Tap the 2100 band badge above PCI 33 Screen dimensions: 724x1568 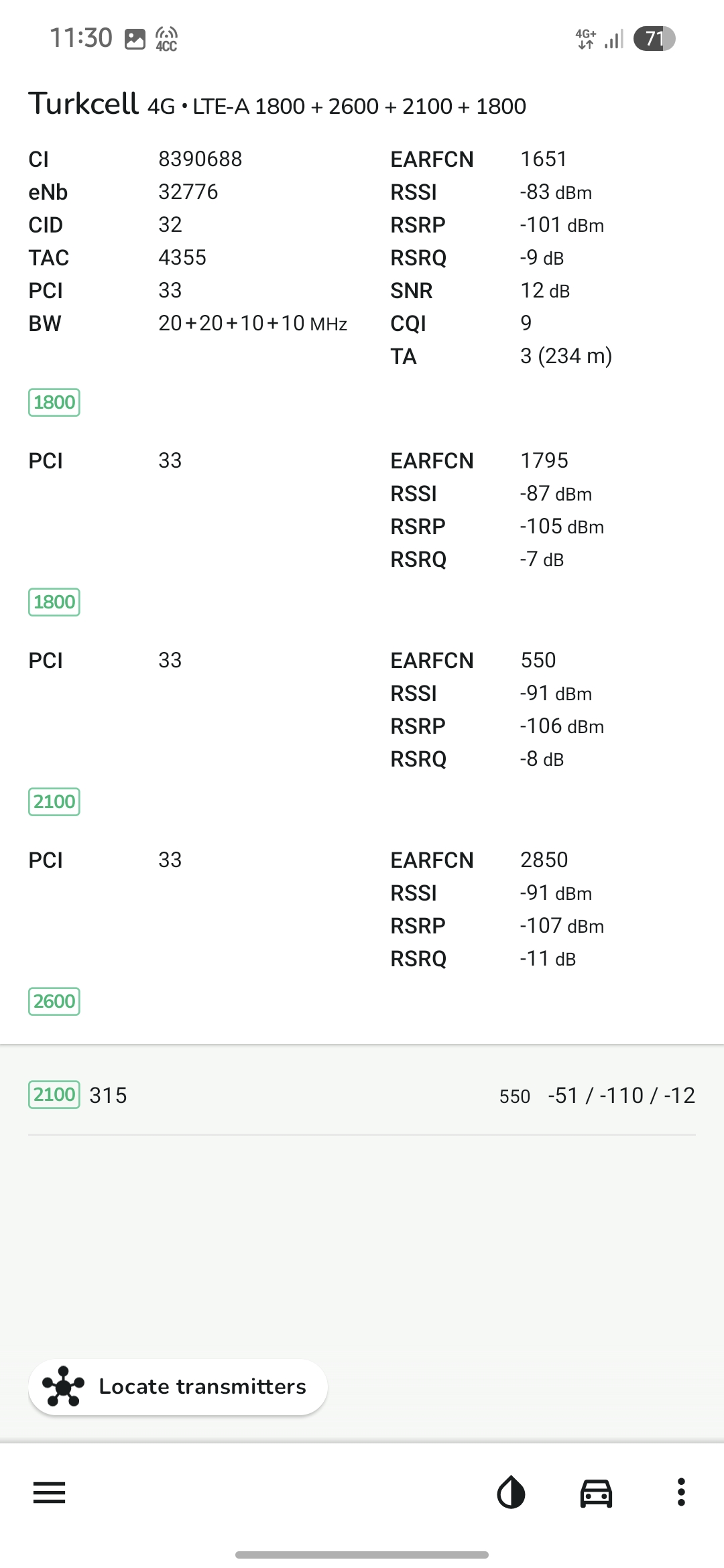pos(54,801)
